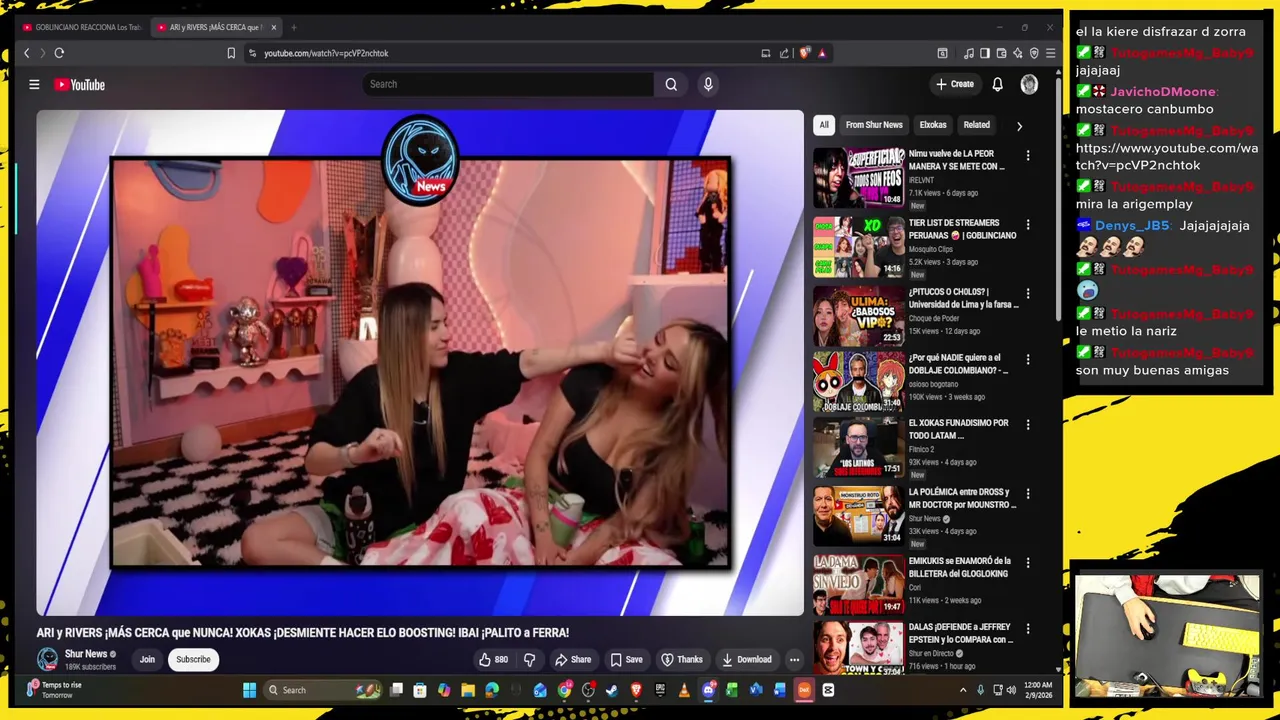Open weather widget Temps to rise
Screen dimensions: 1280x720
click(55, 690)
